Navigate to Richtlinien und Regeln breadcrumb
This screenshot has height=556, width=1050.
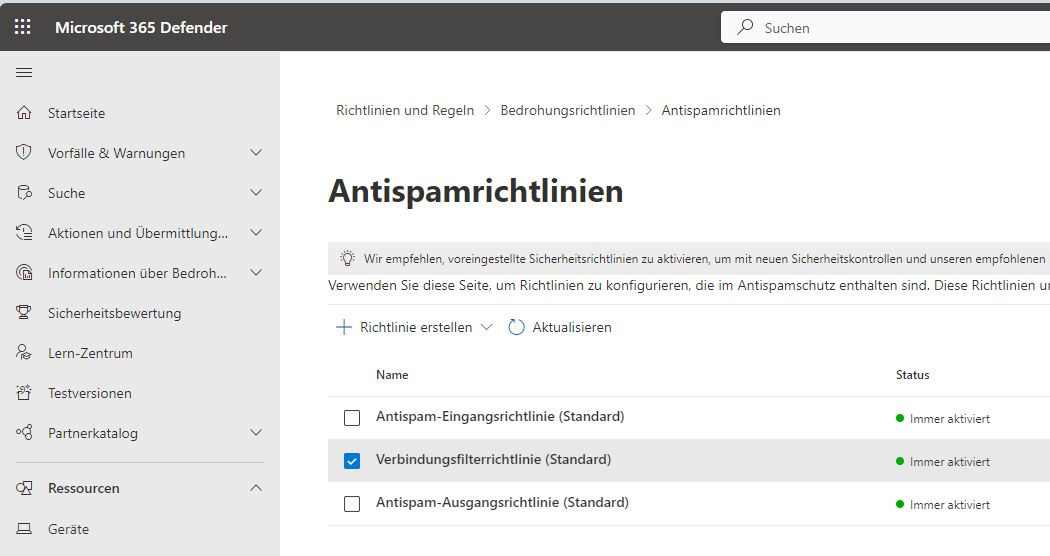point(405,110)
